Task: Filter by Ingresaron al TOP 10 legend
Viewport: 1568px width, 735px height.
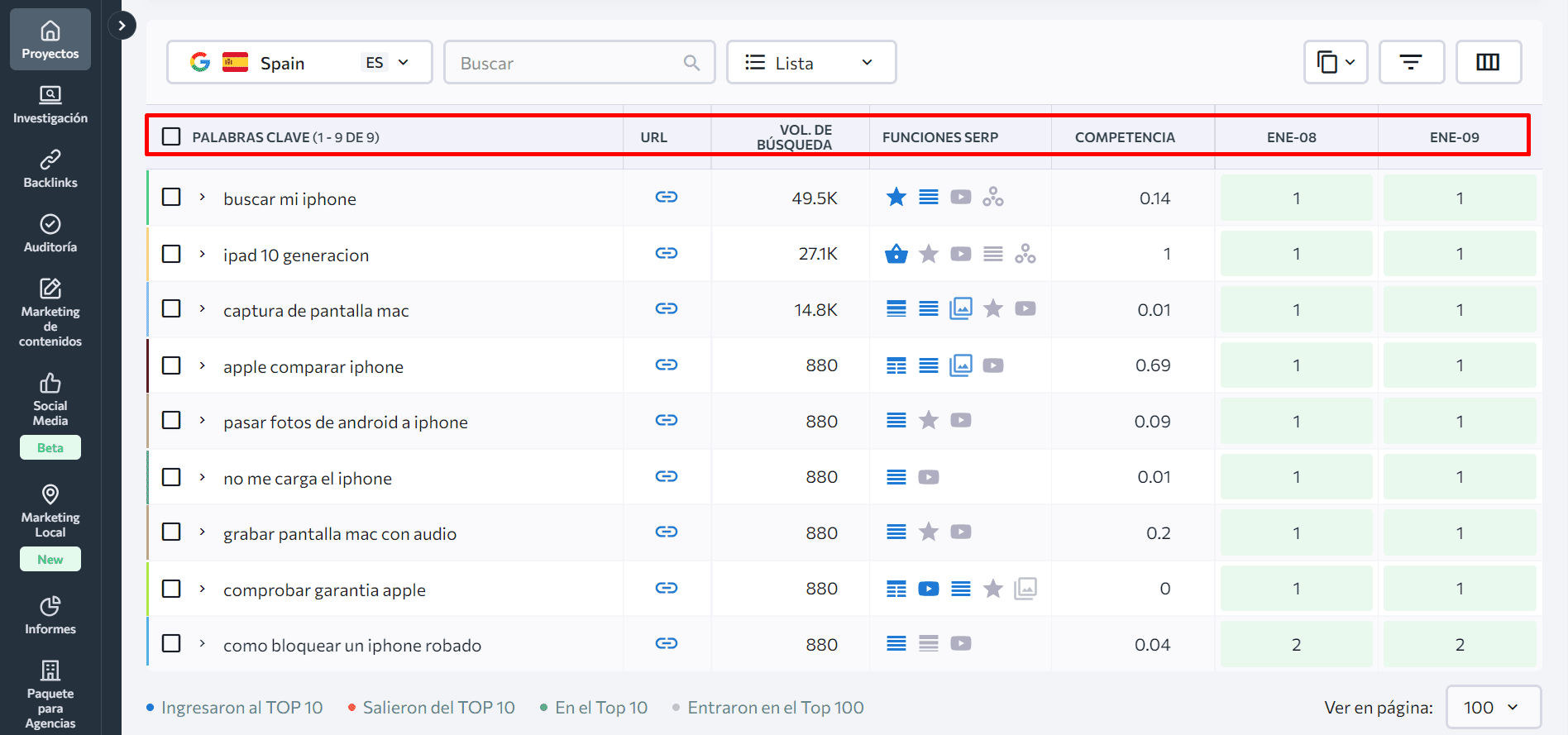Action: click(x=235, y=708)
